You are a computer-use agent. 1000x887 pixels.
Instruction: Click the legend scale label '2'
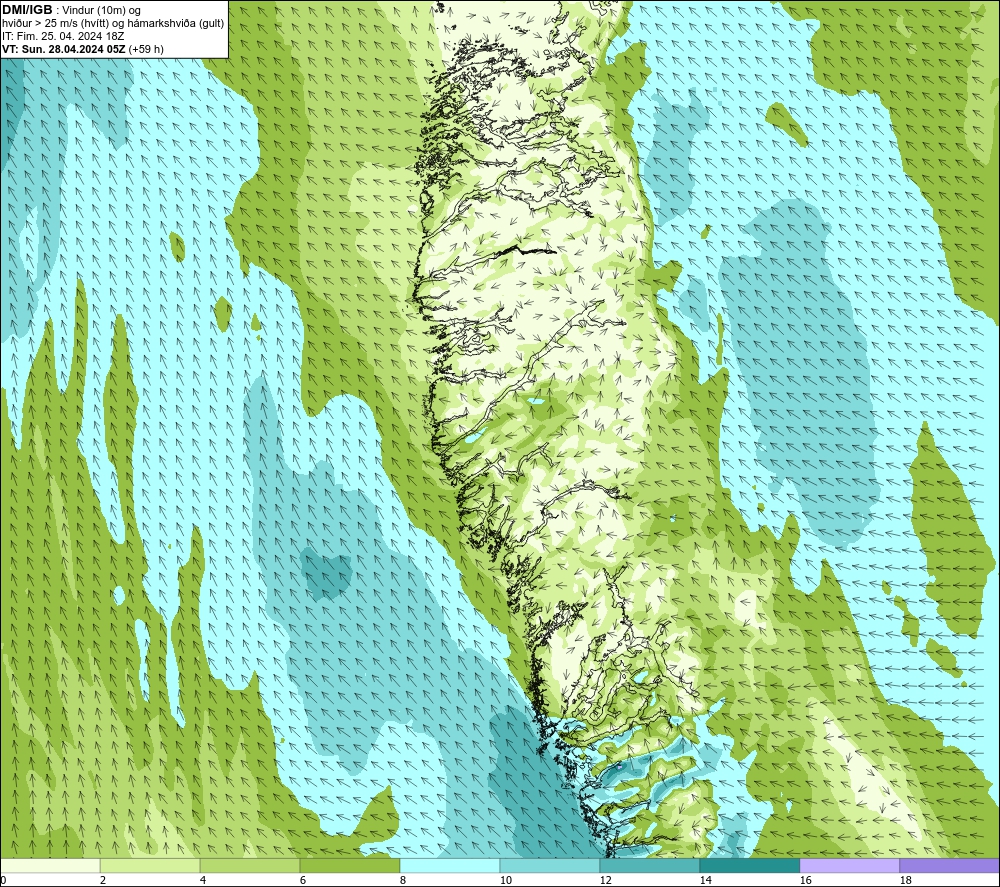pyautogui.click(x=103, y=881)
